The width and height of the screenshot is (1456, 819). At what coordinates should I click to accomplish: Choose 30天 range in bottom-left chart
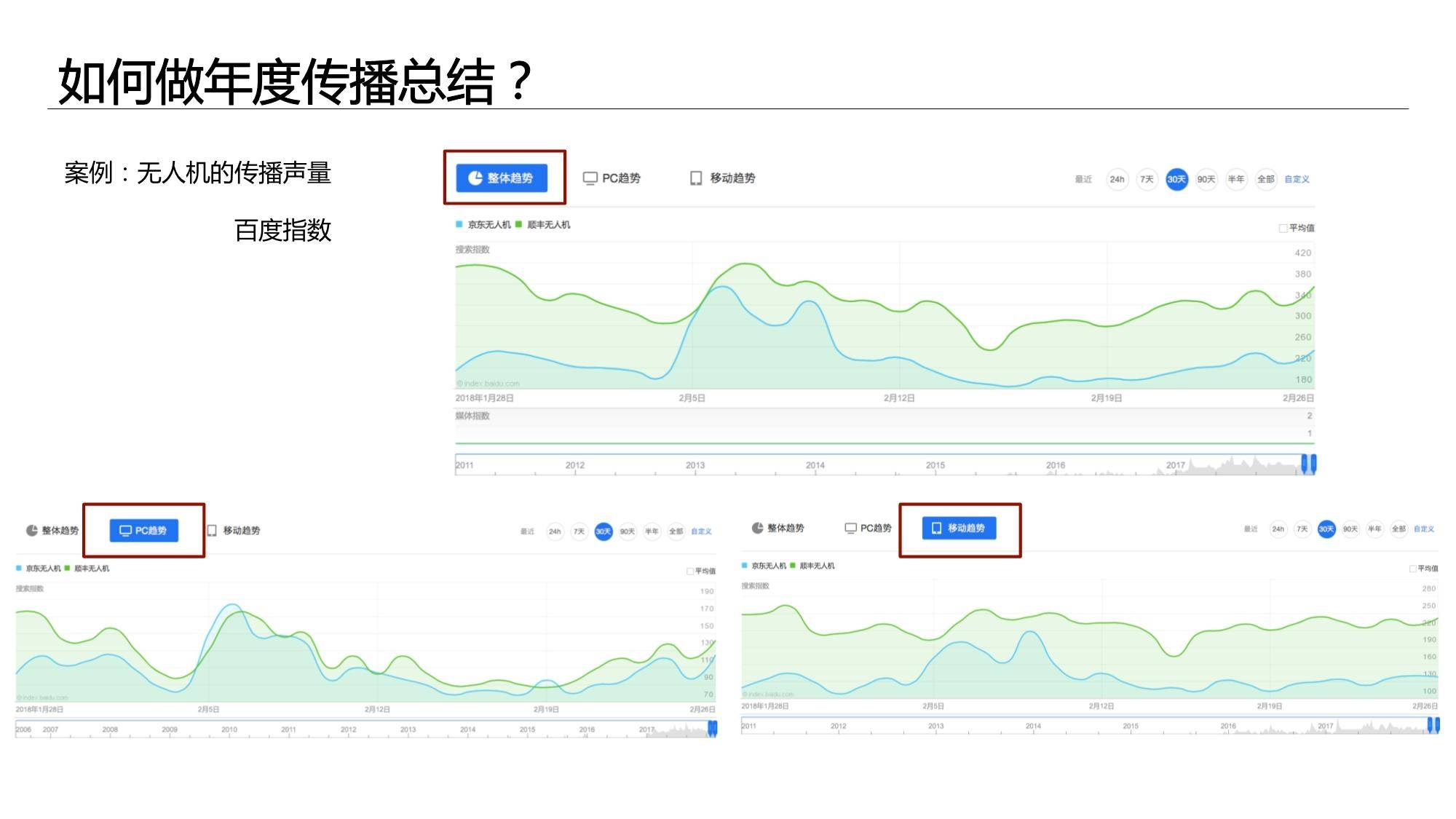[x=604, y=531]
